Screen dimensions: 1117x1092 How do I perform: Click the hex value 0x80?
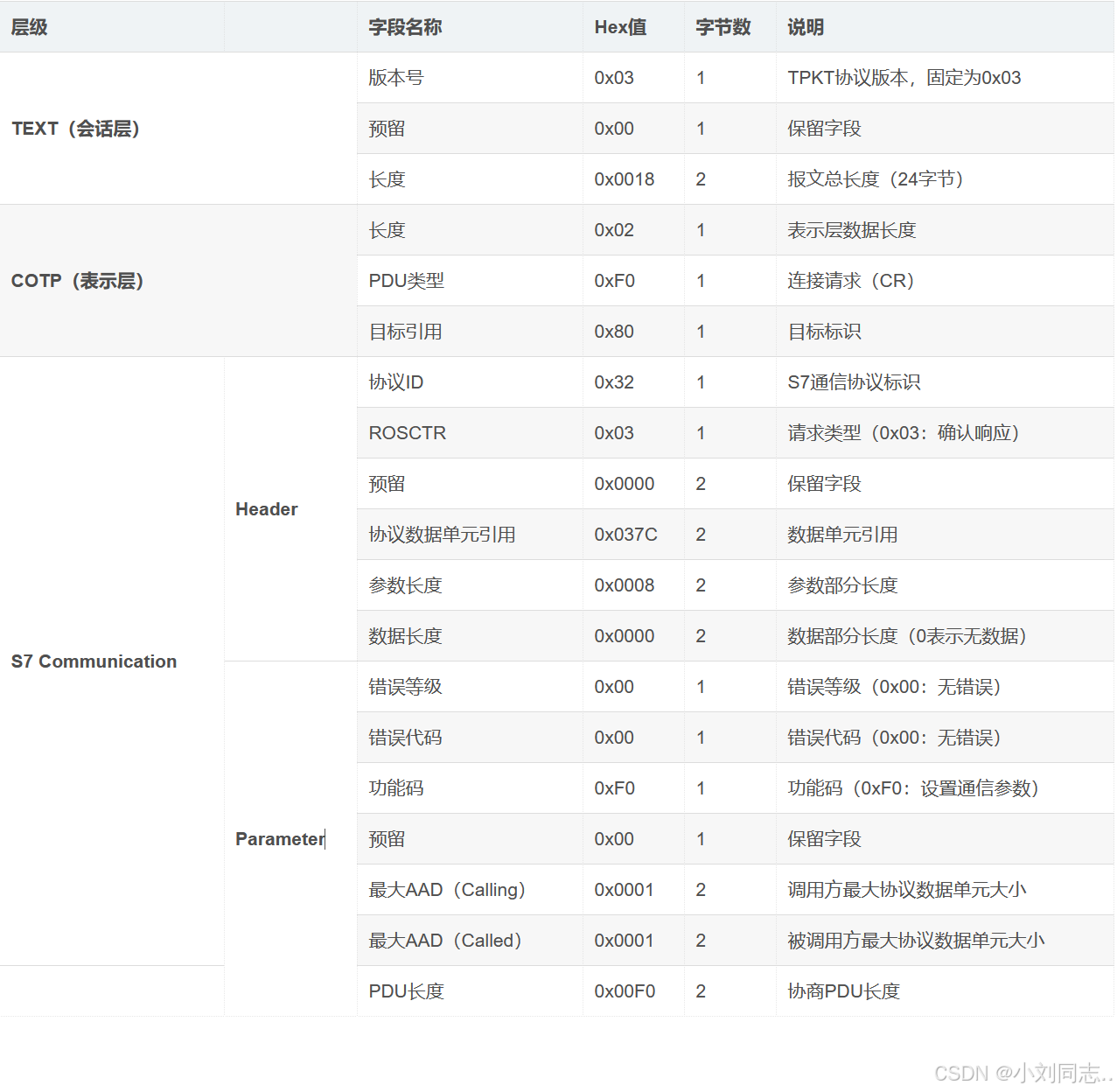[x=614, y=332]
